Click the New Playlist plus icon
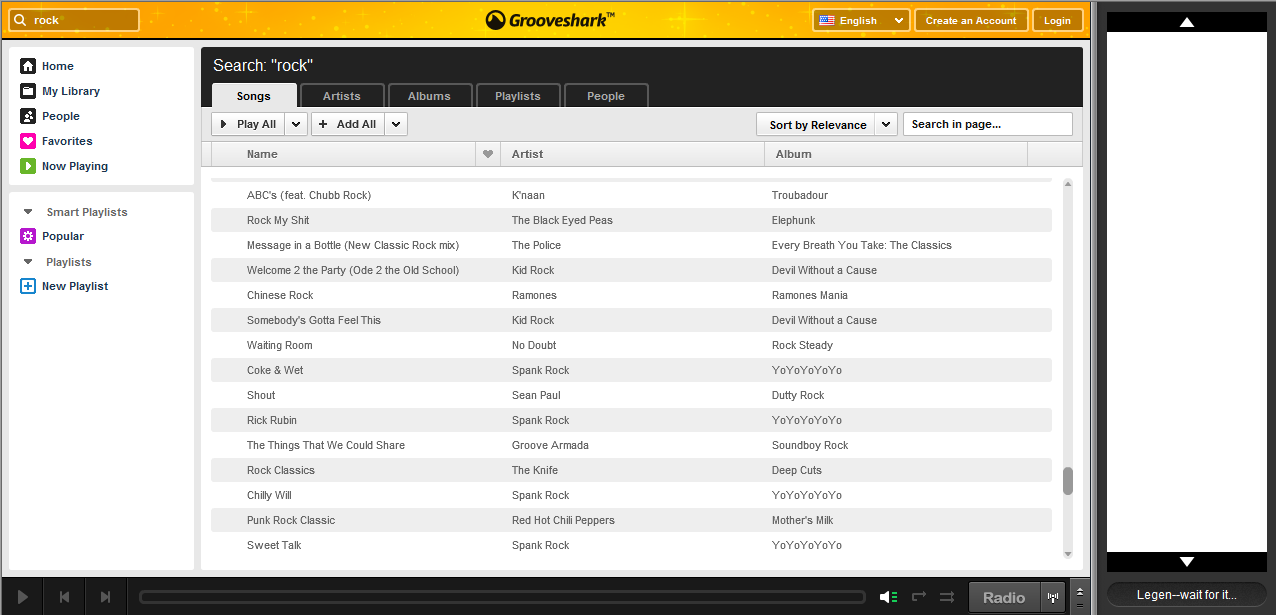 28,286
